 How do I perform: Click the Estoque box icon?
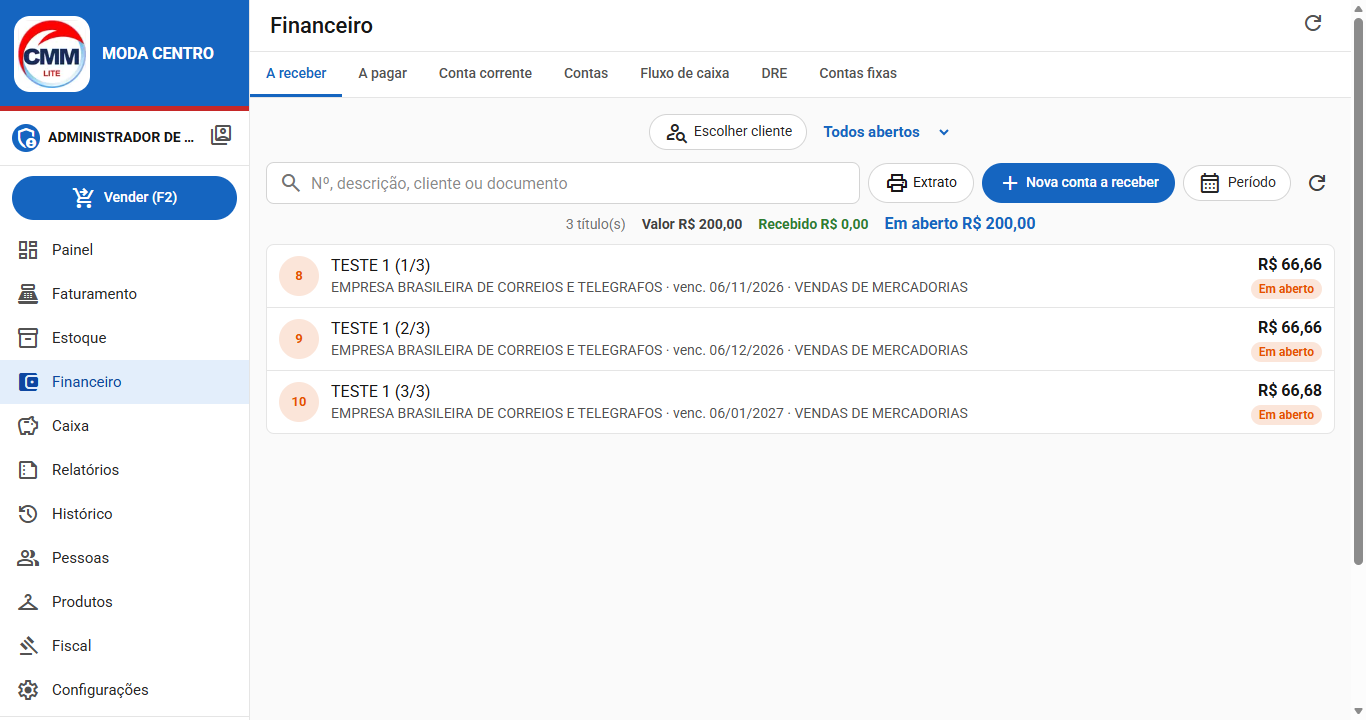(28, 338)
